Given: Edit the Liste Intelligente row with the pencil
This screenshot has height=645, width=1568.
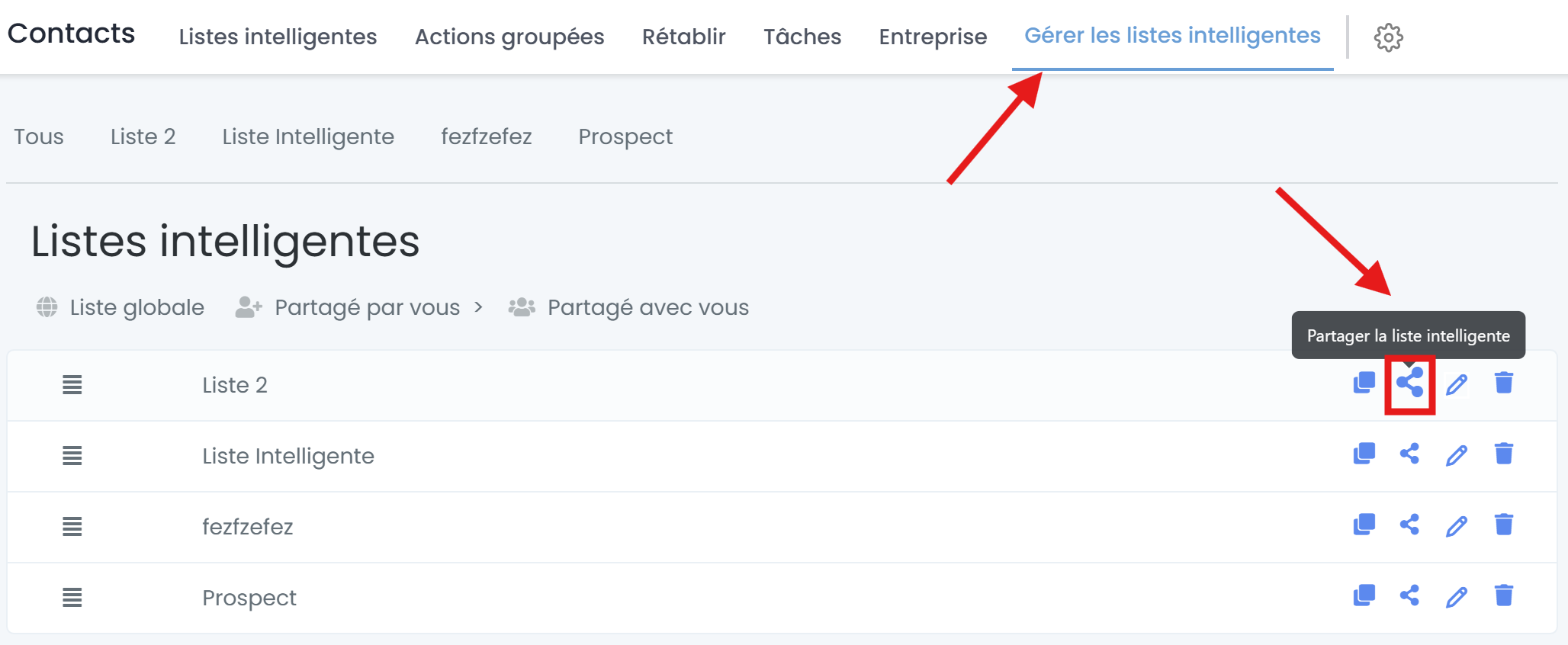Looking at the screenshot, I should pos(1457,455).
